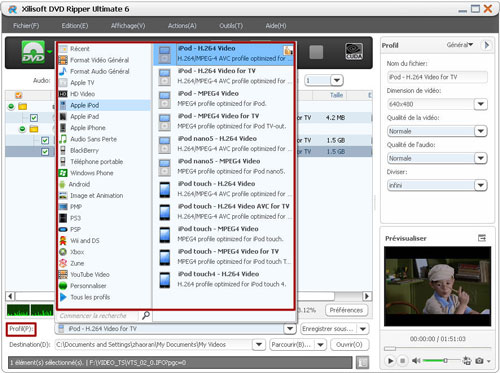
Task: Click the Wii and DS icon
Action: click(63, 241)
